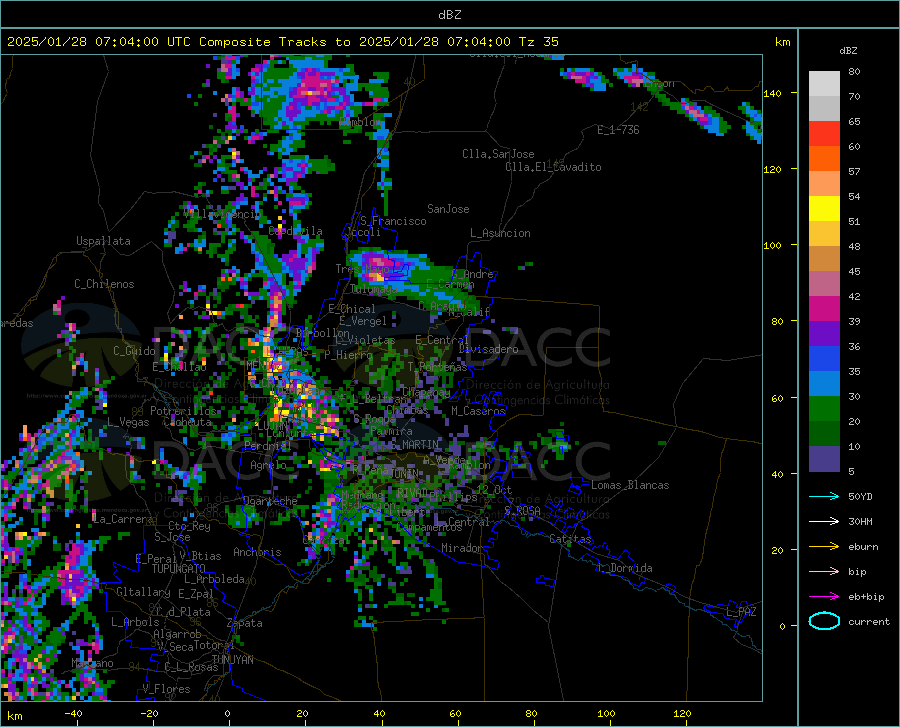Select the 54 dBZ yellow color swatch

(x=824, y=208)
